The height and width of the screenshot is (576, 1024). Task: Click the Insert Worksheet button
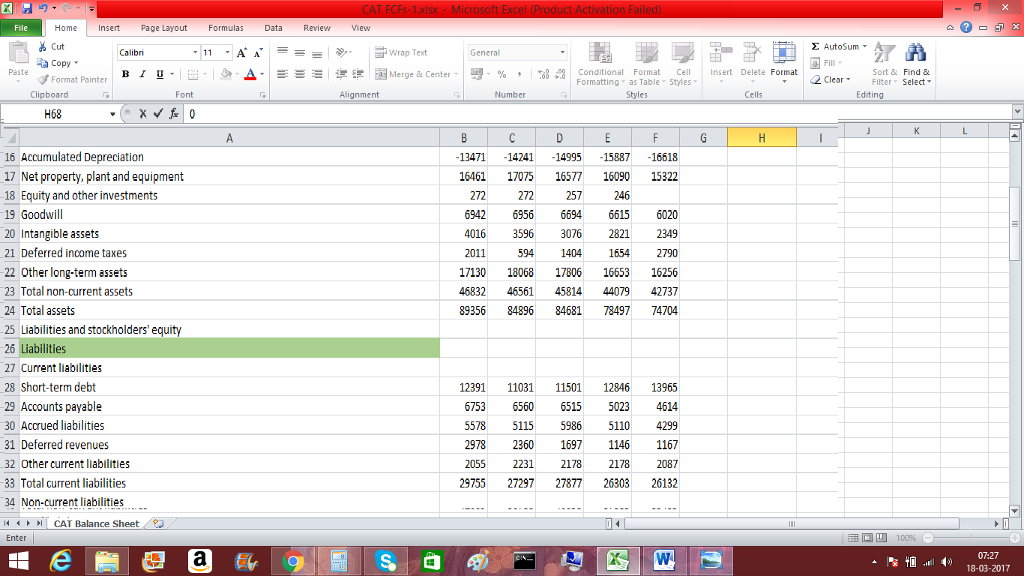[158, 521]
